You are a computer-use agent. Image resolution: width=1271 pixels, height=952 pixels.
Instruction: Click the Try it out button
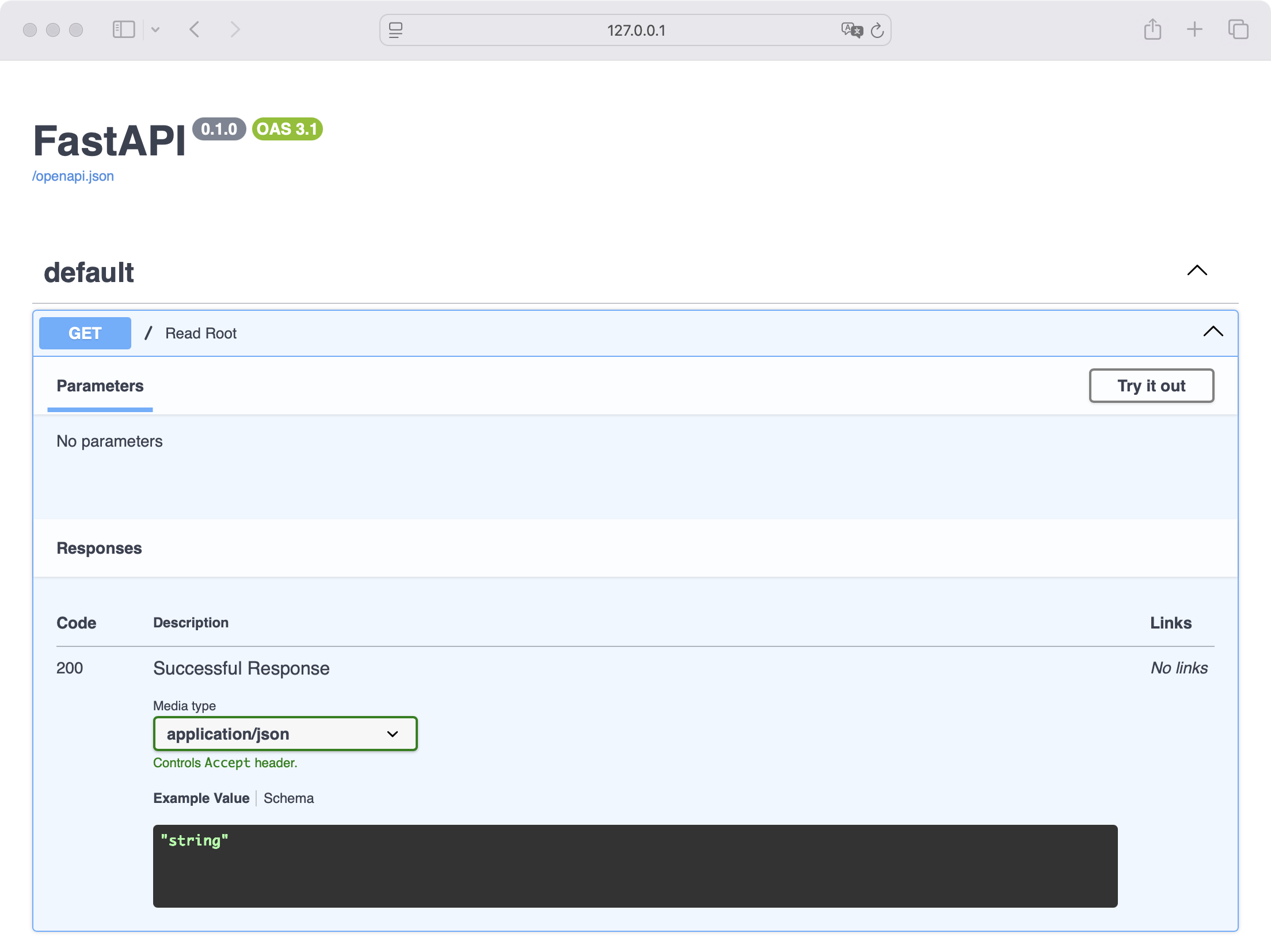[1151, 386]
